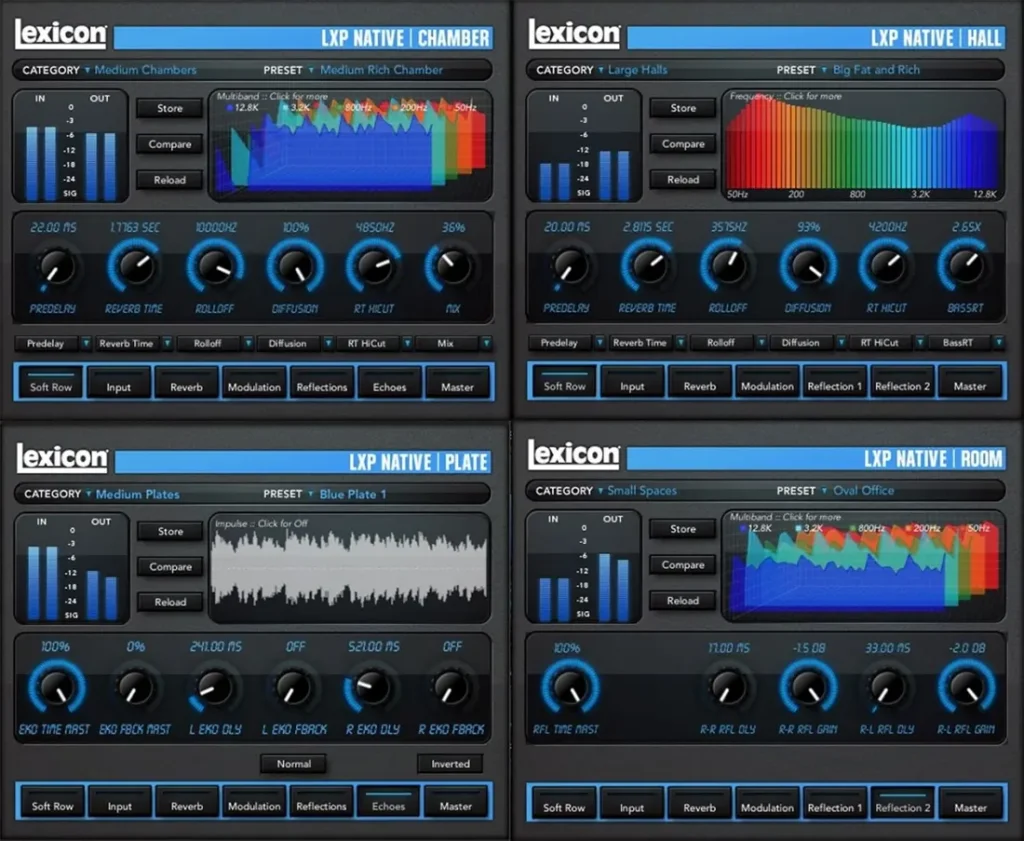Click Compare button in the Hall plugin
Image resolution: width=1024 pixels, height=841 pixels.
683,144
